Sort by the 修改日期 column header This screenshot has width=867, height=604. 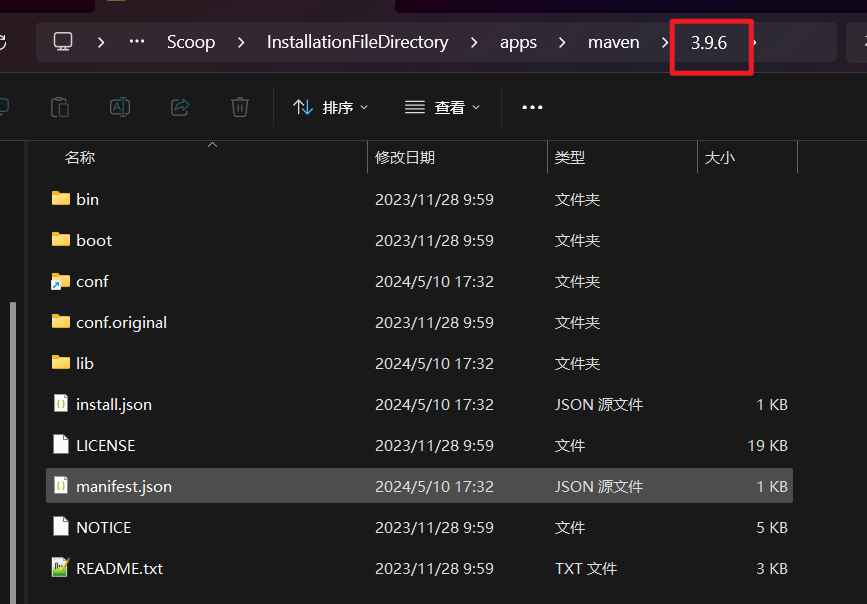pyautogui.click(x=405, y=157)
